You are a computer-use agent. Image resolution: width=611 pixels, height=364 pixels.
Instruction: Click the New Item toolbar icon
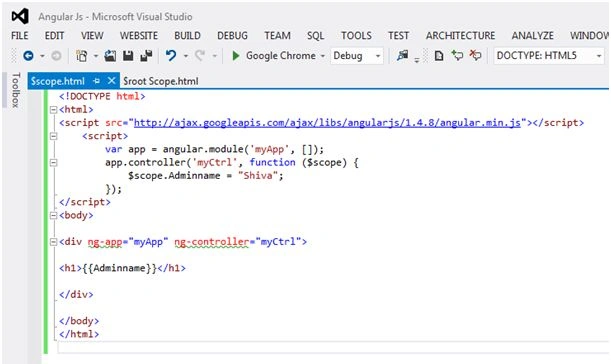tap(82, 56)
